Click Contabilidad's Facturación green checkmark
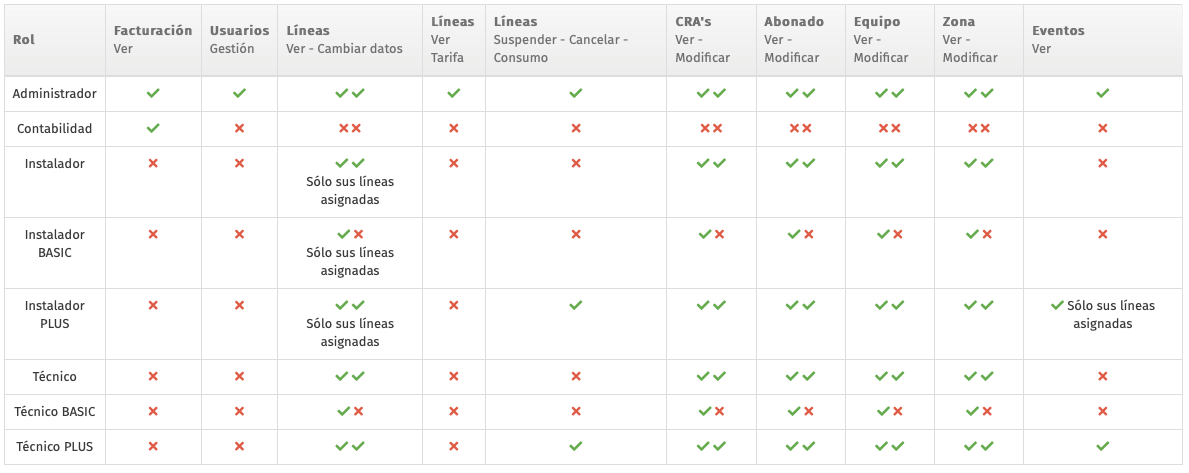Screen dimensions: 1189x473 [153, 129]
